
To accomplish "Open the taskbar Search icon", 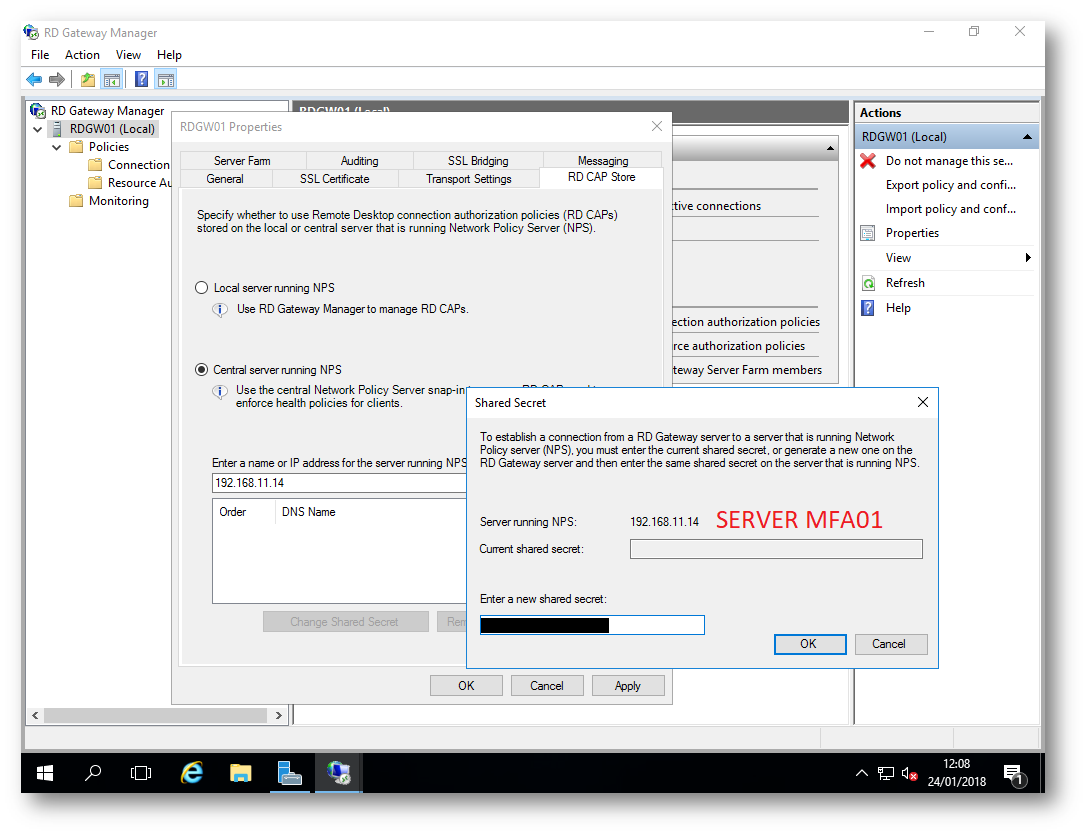I will pos(93,773).
